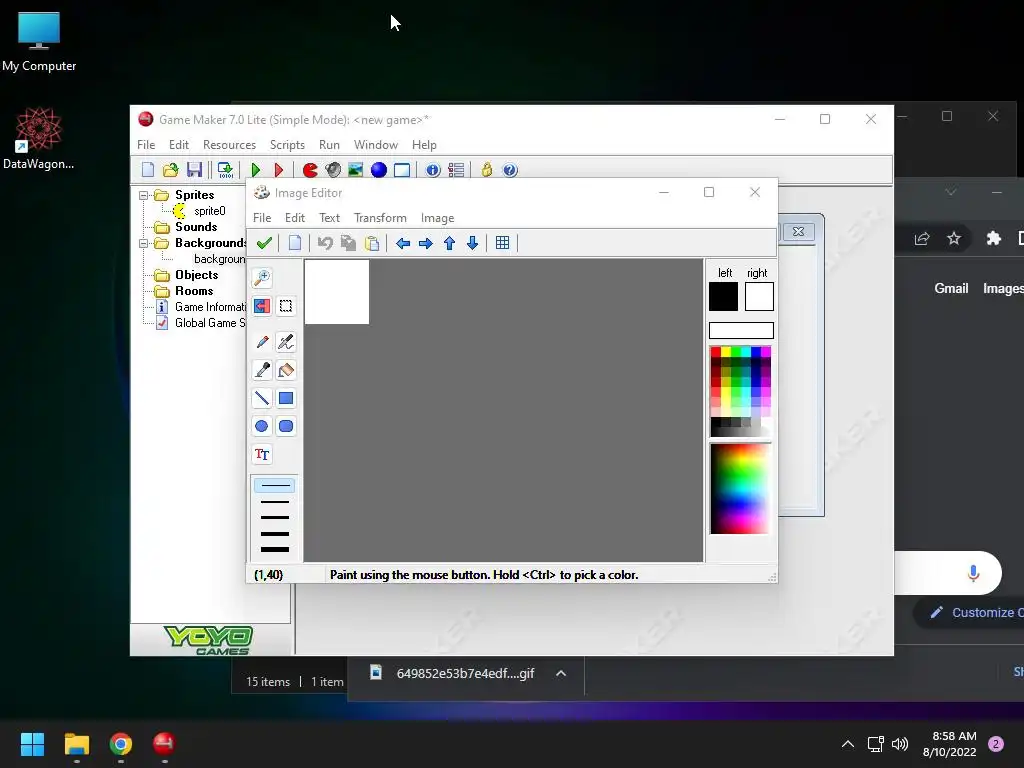
Task: Run the game with green play icon
Action: (256, 170)
